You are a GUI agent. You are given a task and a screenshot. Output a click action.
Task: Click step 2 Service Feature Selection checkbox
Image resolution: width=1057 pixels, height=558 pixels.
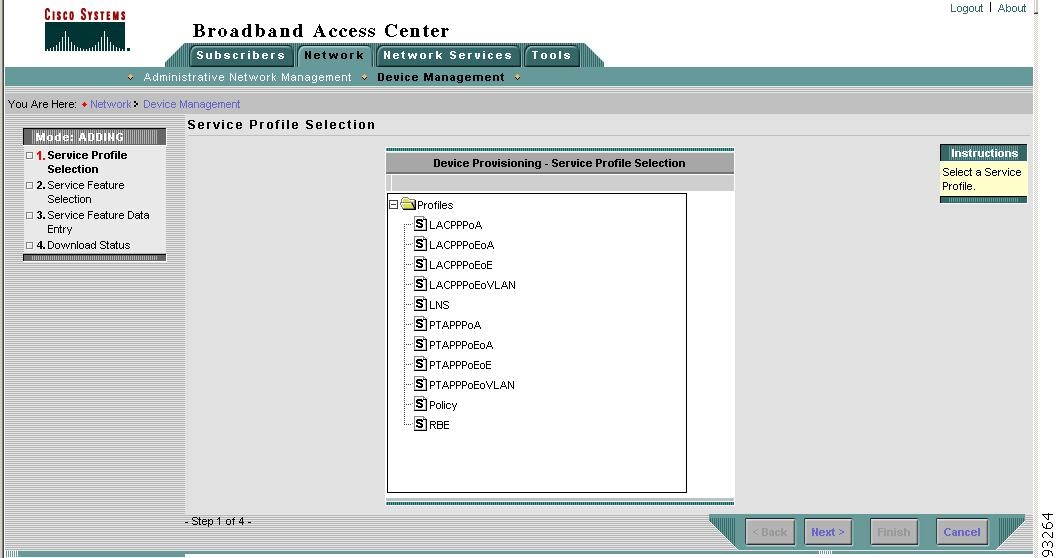click(29, 185)
